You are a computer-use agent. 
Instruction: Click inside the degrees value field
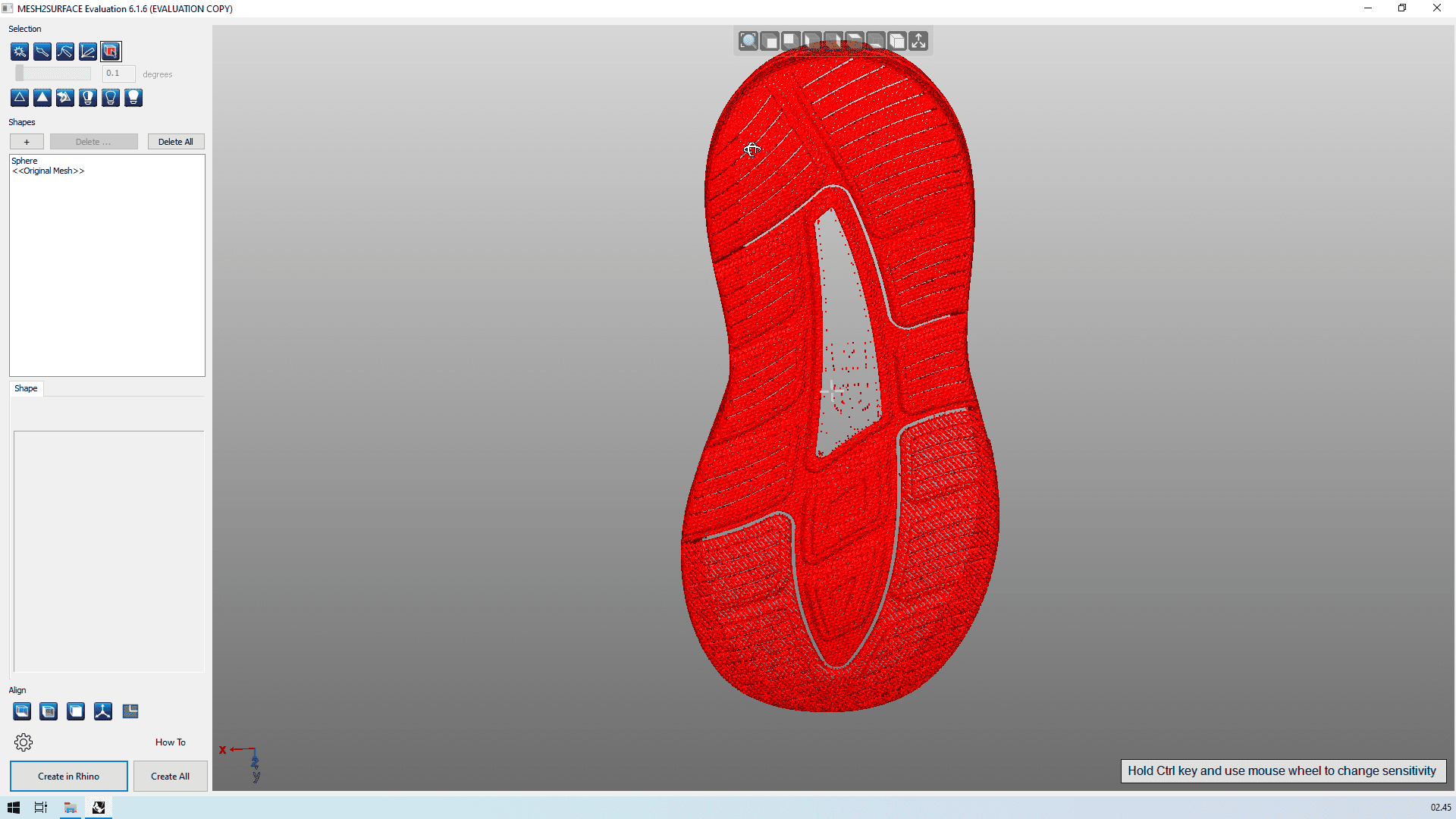point(118,74)
